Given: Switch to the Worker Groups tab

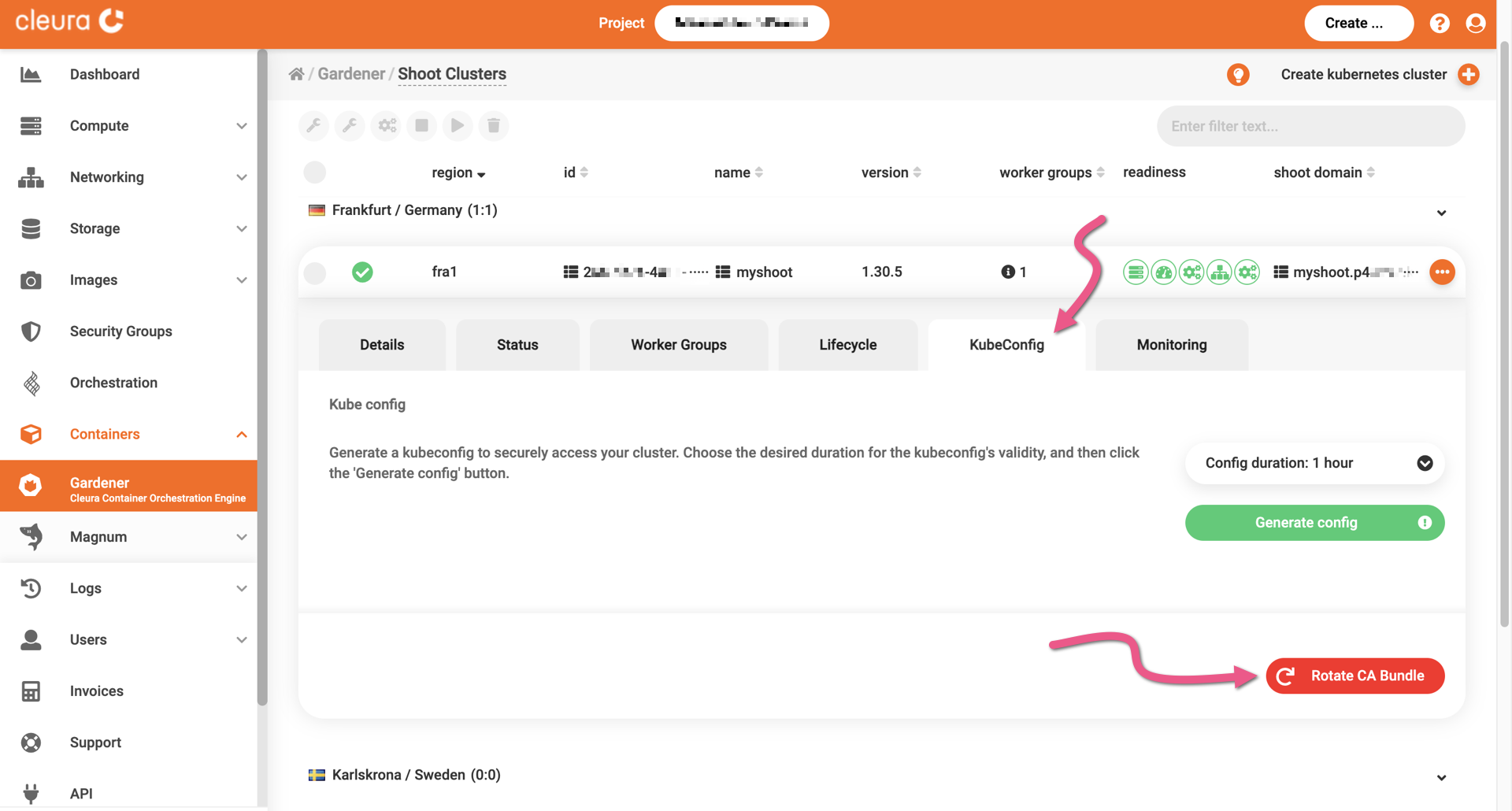Looking at the screenshot, I should coord(678,345).
